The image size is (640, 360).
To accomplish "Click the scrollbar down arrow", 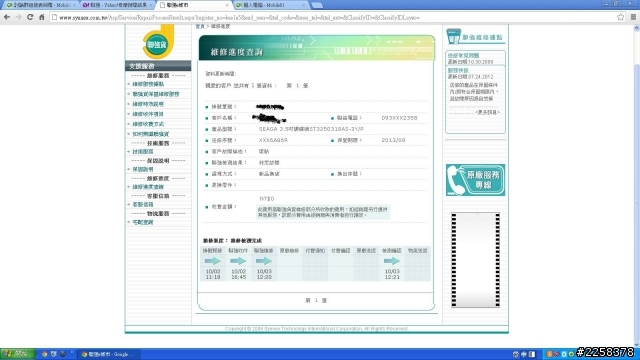I will click(636, 344).
